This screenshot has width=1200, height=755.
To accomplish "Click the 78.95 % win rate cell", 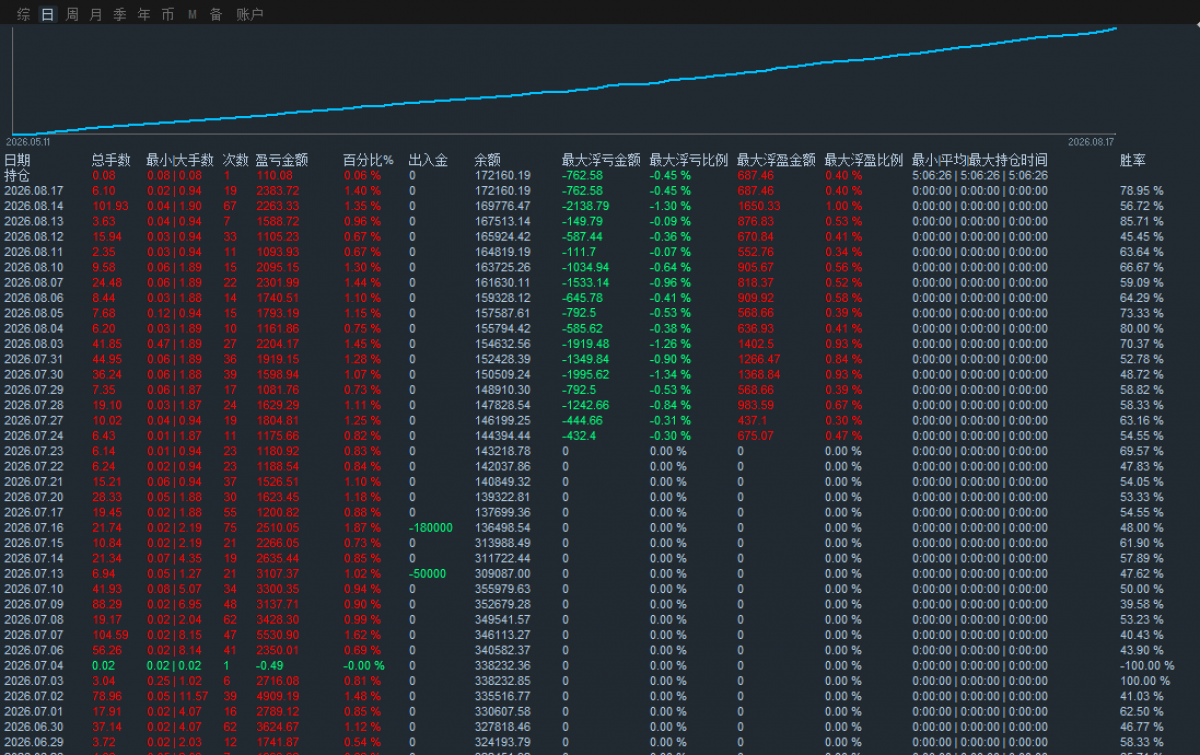I will pos(1142,191).
